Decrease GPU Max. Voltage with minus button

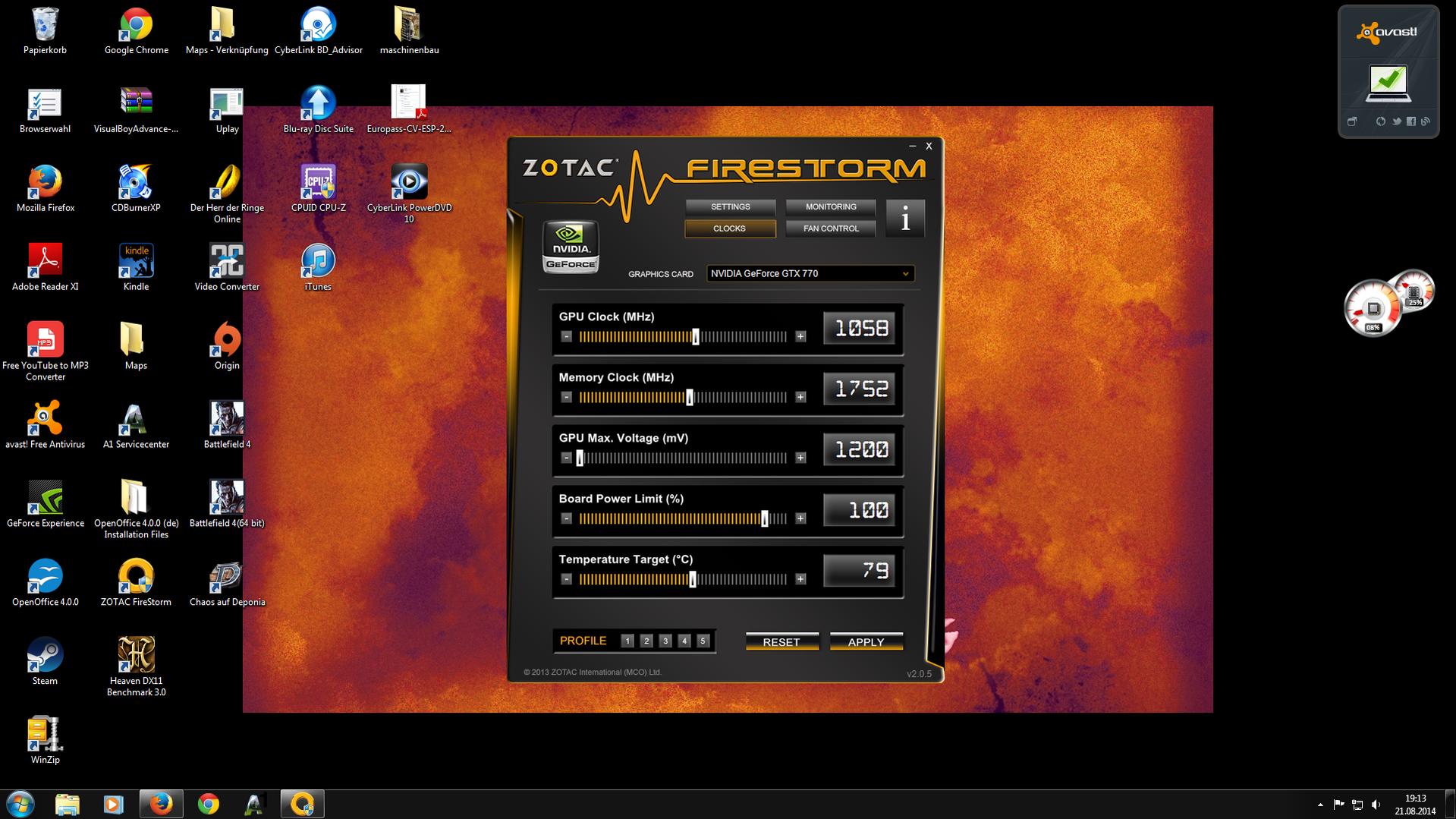click(566, 458)
